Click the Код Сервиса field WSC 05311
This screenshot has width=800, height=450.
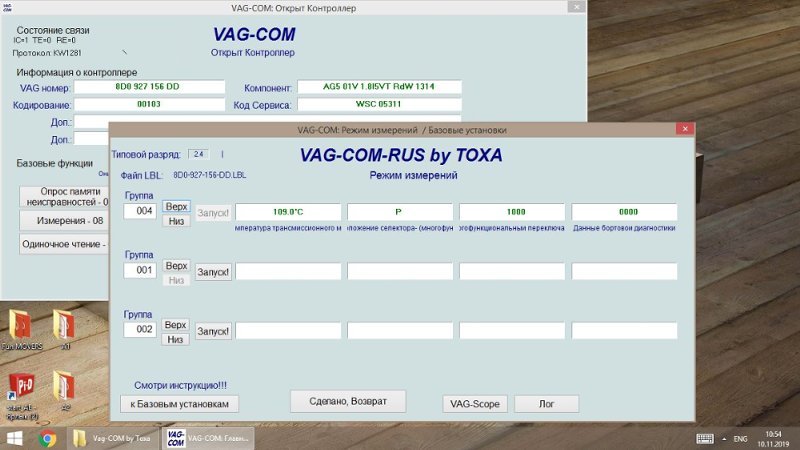379,104
